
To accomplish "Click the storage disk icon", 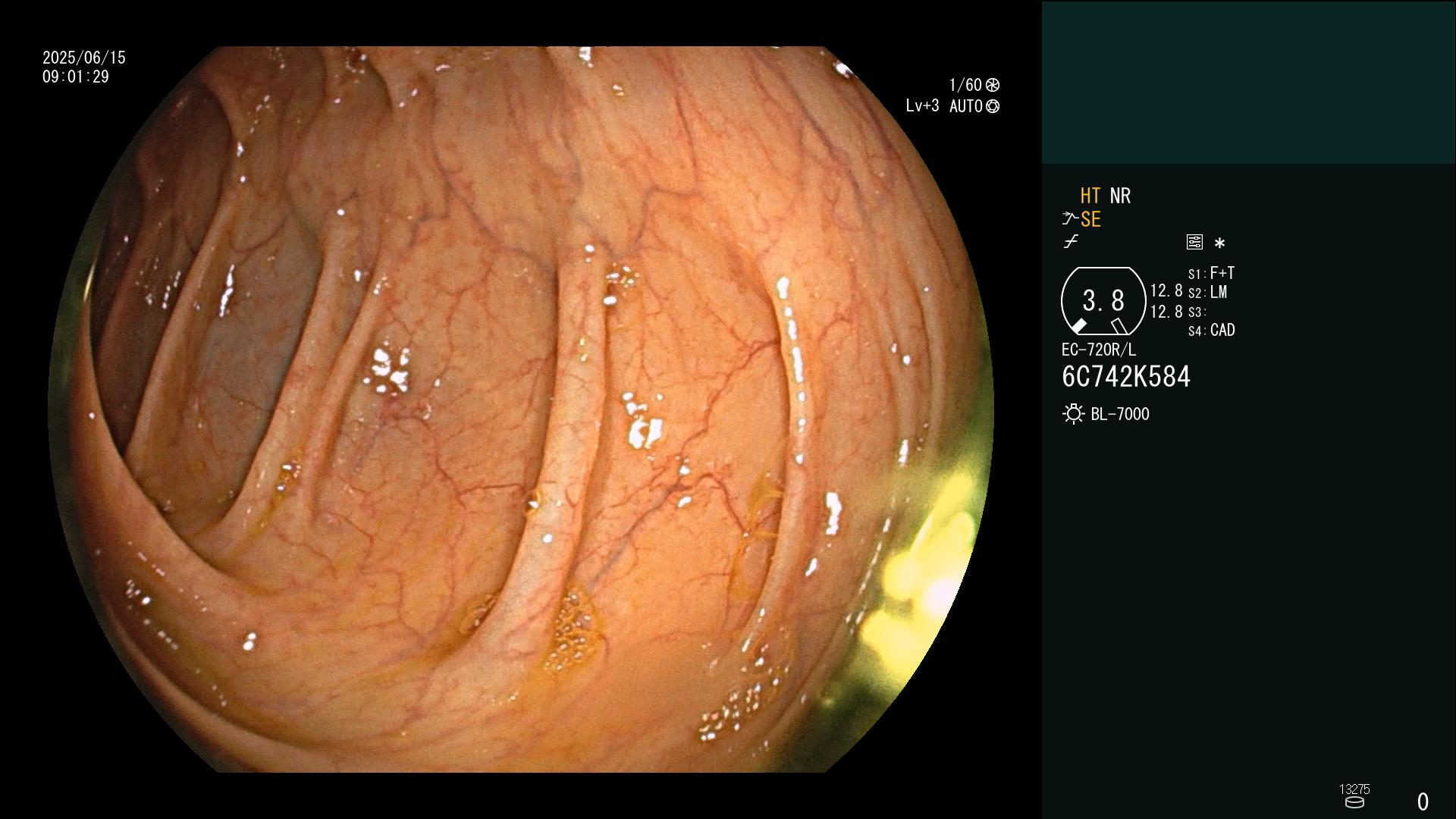I will tap(1354, 802).
